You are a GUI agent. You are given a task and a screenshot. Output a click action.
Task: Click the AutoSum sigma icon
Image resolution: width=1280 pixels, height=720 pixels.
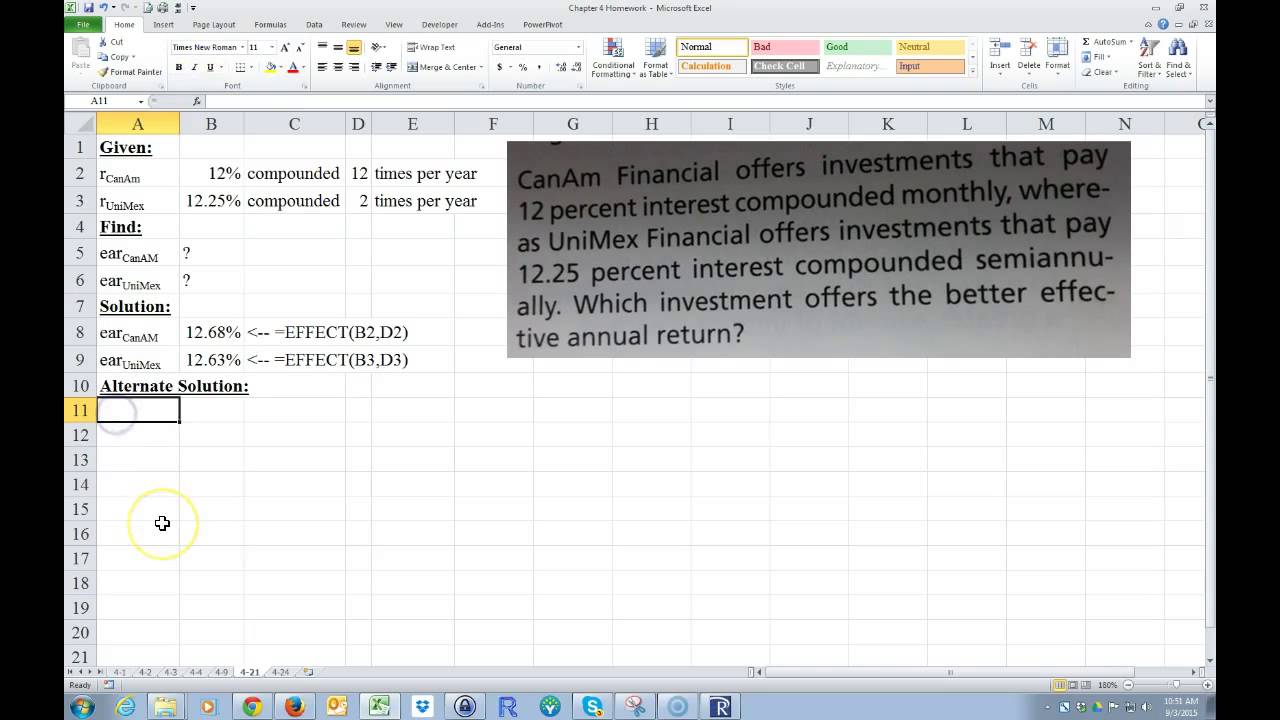pyautogui.click(x=1086, y=42)
